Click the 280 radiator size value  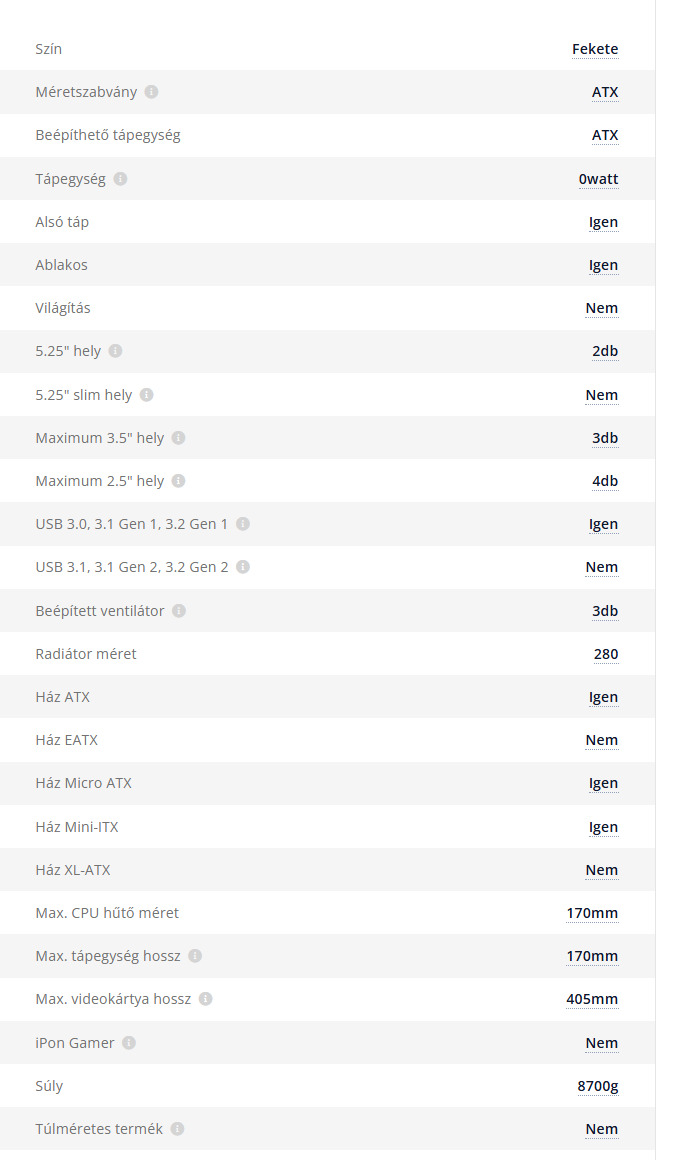point(606,654)
